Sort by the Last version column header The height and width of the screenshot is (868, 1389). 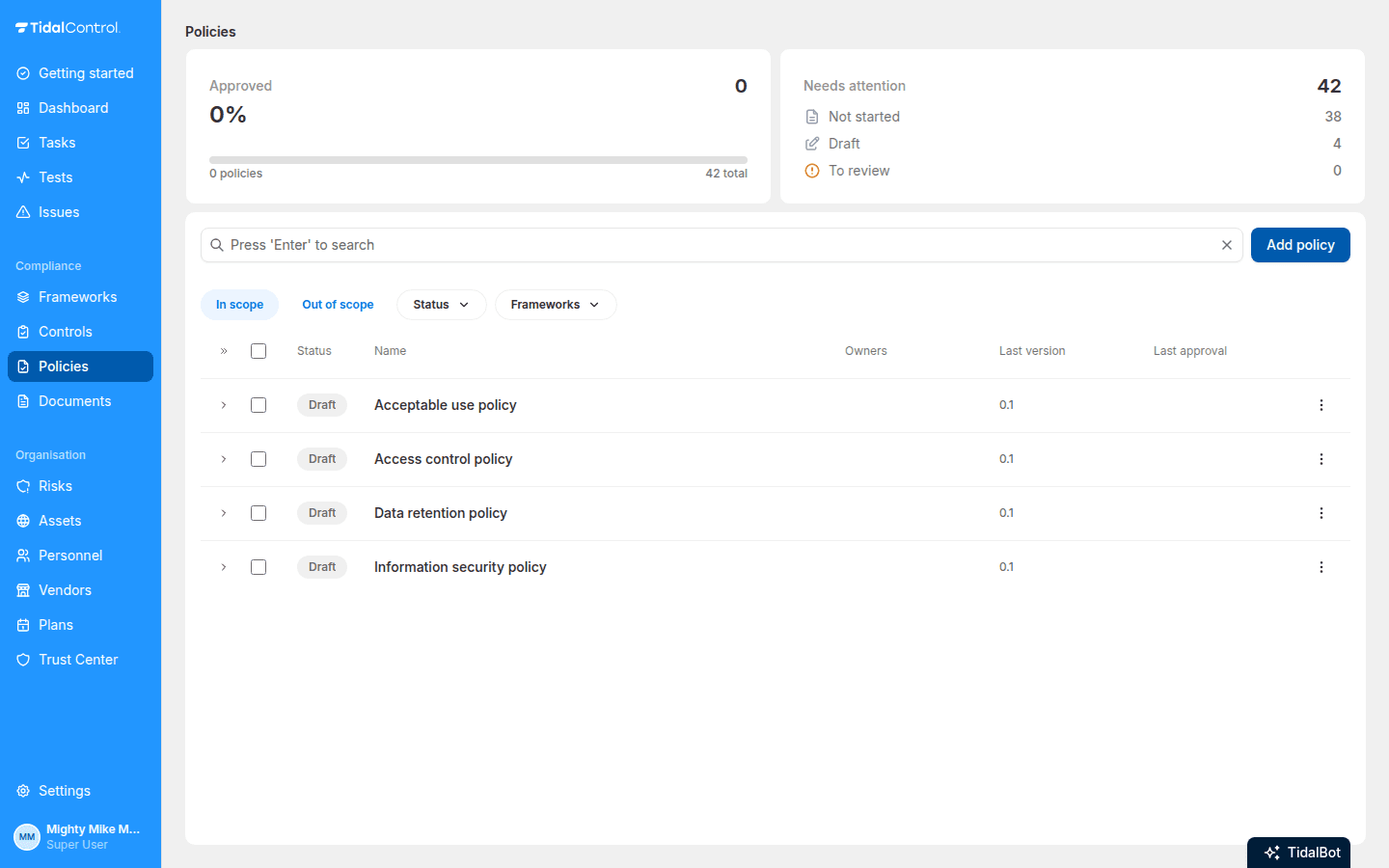1032,351
